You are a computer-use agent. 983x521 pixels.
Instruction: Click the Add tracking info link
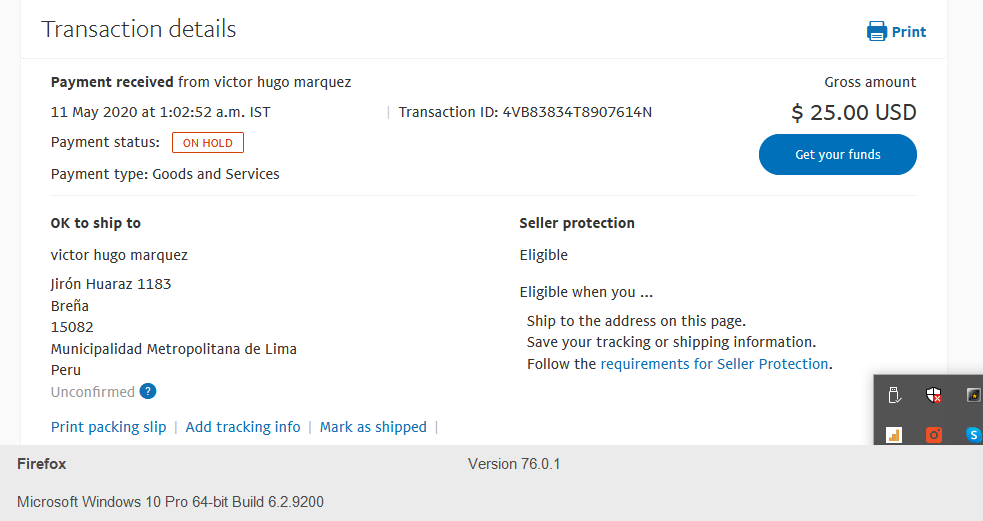(x=243, y=427)
